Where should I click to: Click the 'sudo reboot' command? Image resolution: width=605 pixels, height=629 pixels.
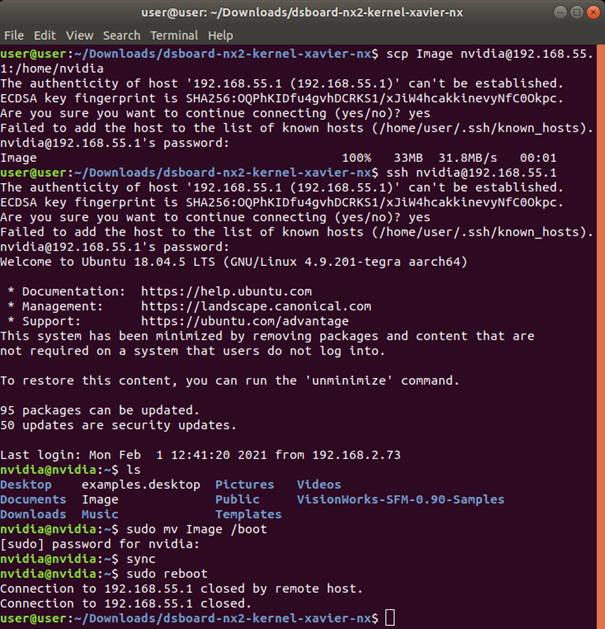(167, 573)
